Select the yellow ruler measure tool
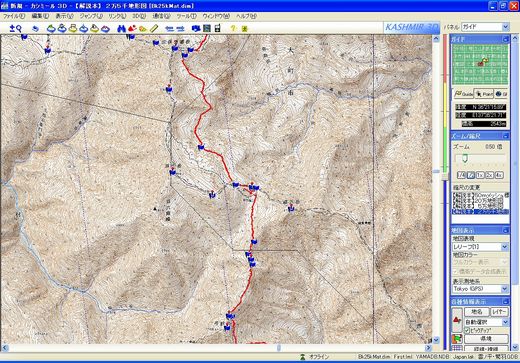The width and height of the screenshot is (520, 363). 154,29
